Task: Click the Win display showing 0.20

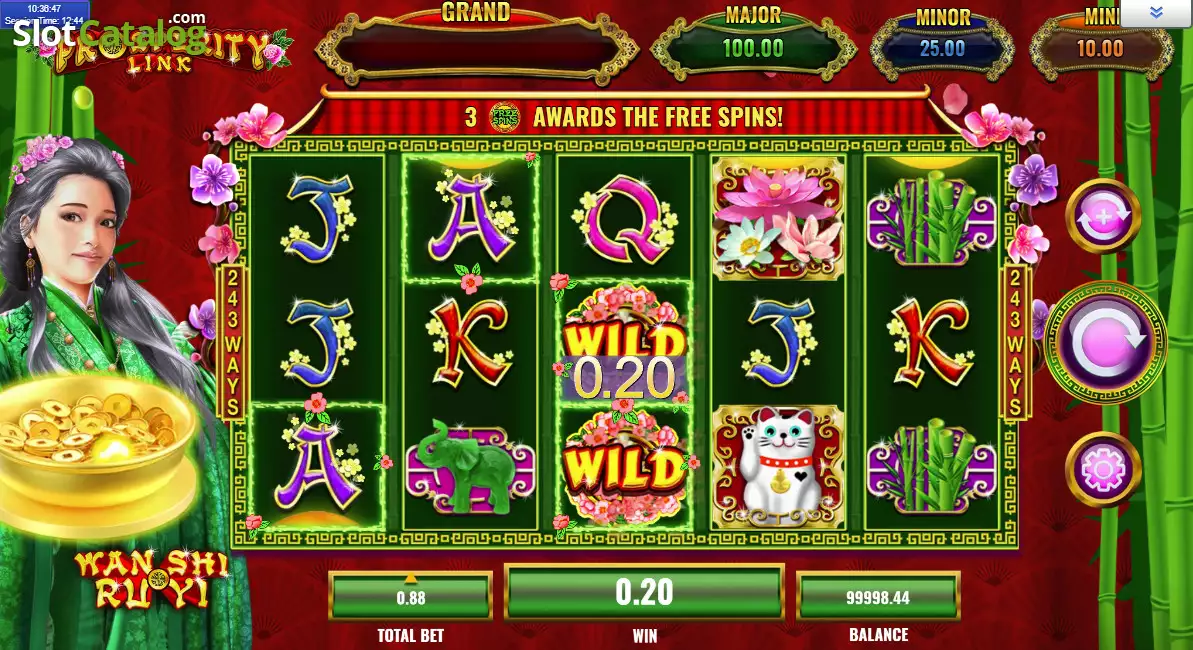Action: (x=644, y=593)
